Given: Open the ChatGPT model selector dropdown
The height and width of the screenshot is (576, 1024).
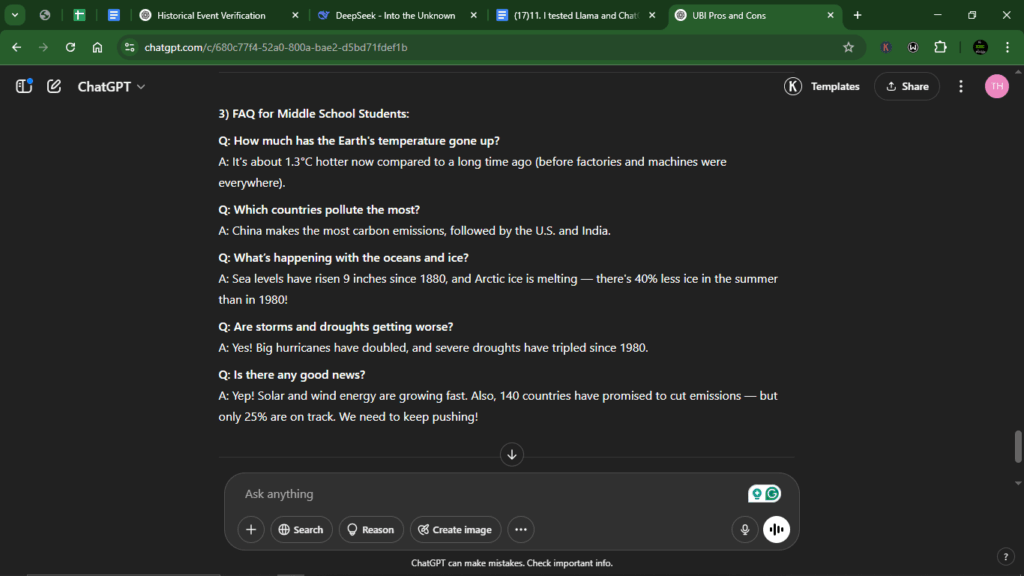Looking at the screenshot, I should [111, 87].
